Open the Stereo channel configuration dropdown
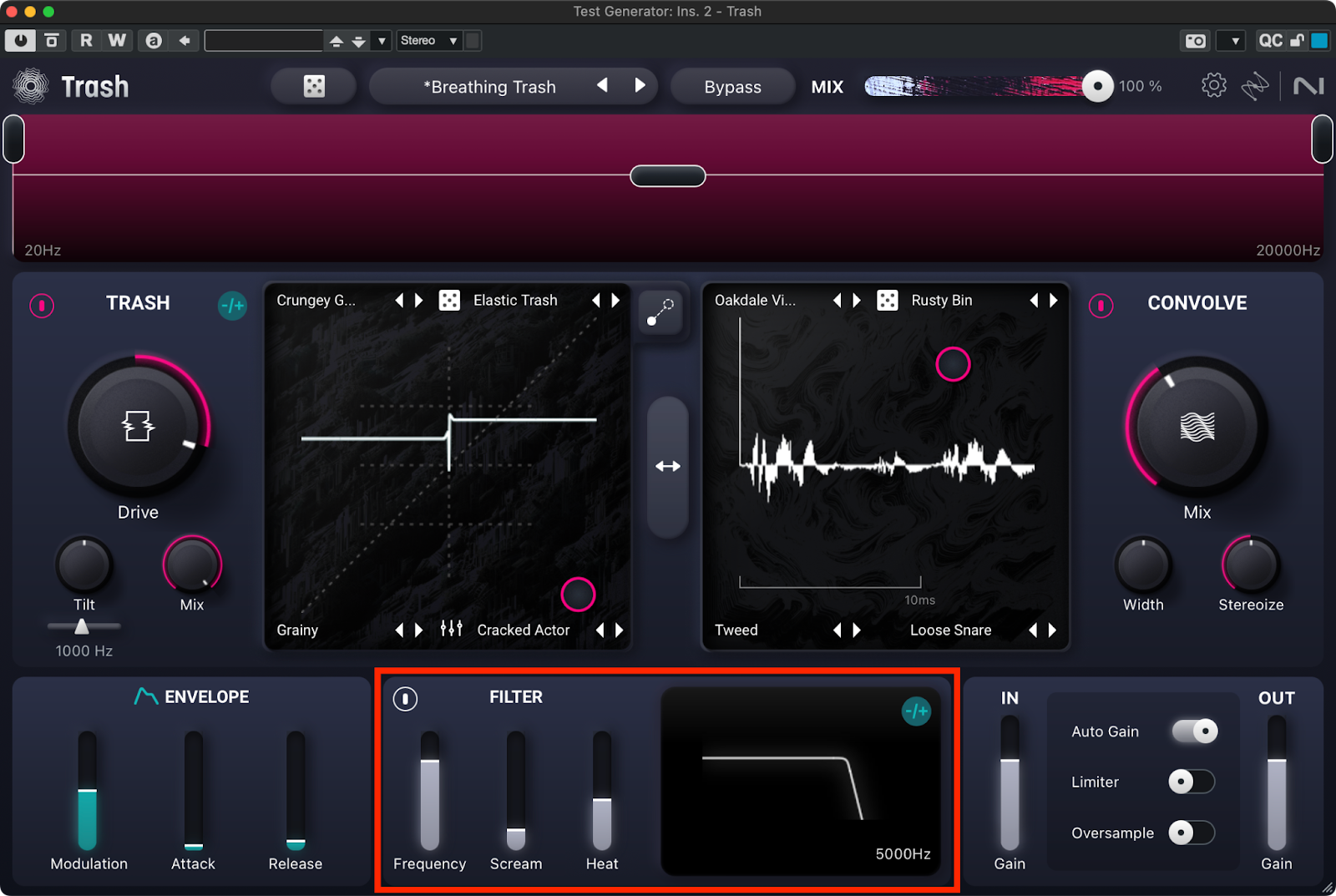Viewport: 1336px width, 896px height. (x=428, y=40)
